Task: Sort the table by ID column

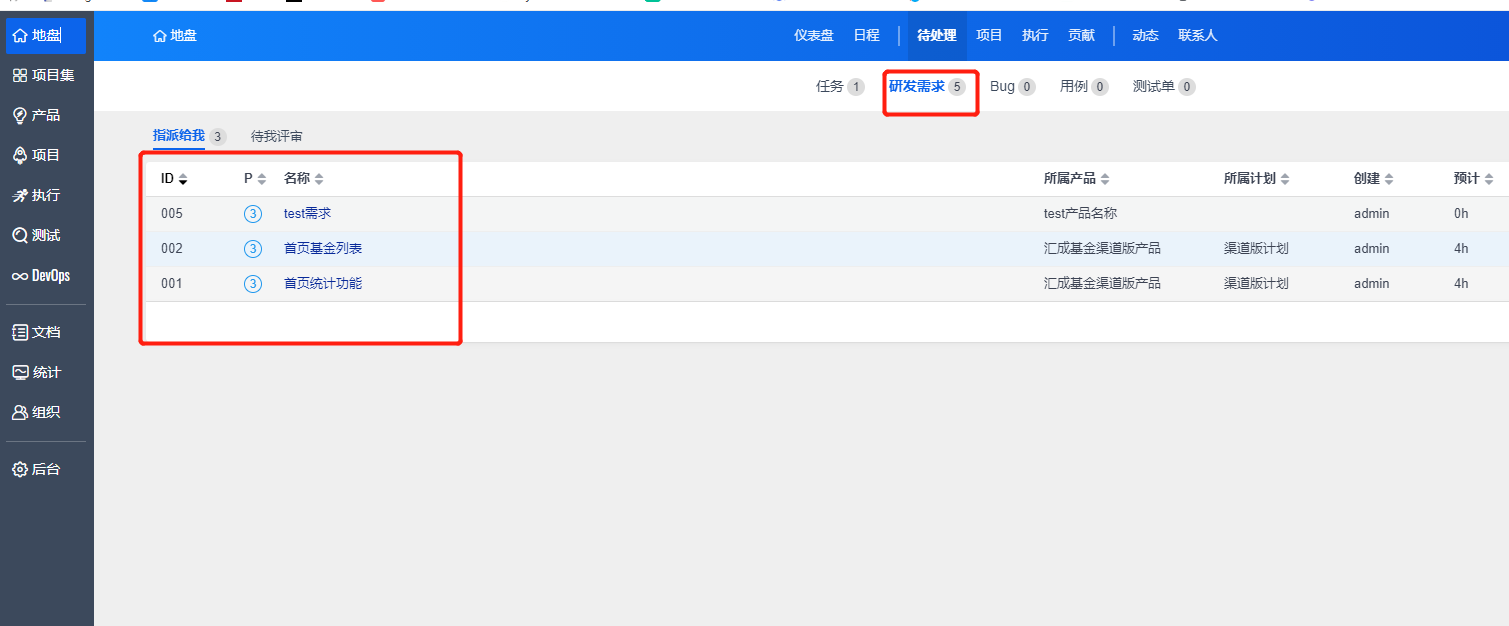Action: 174,179
